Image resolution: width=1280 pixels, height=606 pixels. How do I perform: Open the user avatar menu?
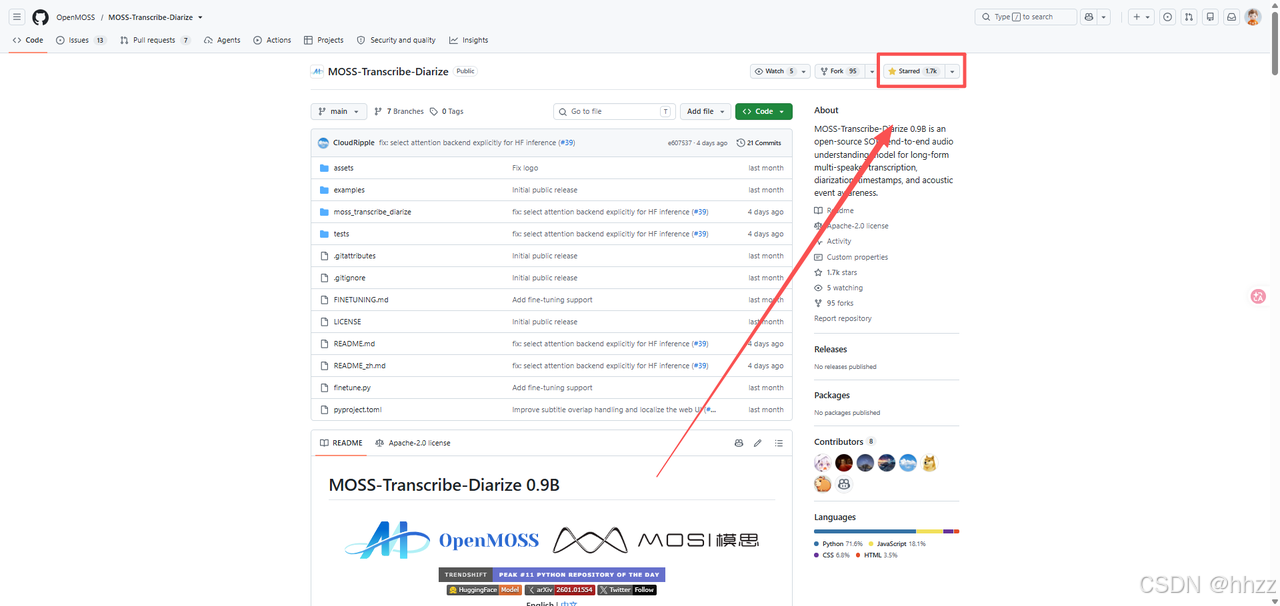pos(1253,17)
